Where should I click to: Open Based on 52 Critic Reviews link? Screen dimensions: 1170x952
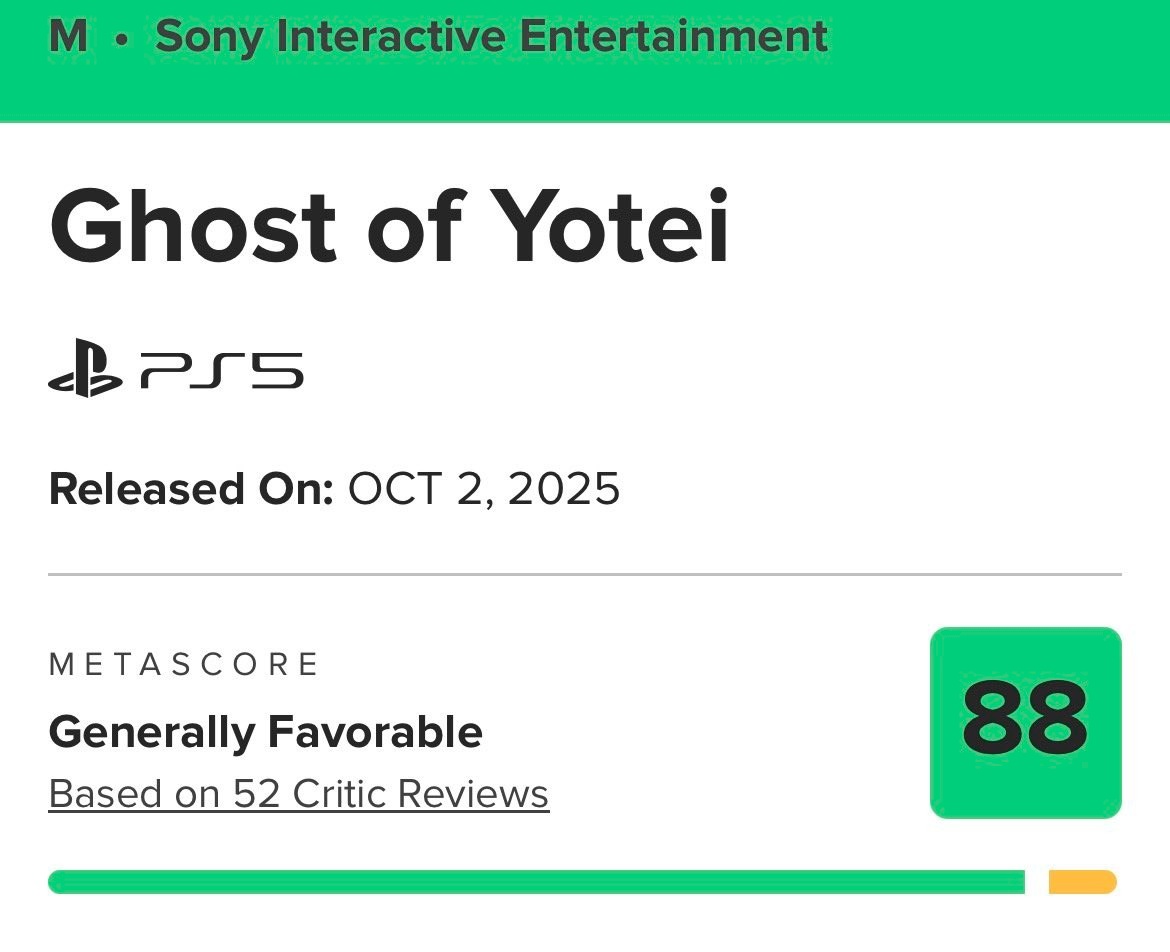tap(298, 794)
